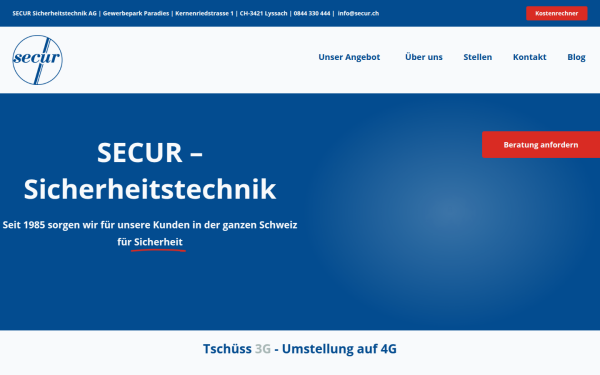Go to the Über uns menu item
Image resolution: width=600 pixels, height=375 pixels.
click(424, 57)
